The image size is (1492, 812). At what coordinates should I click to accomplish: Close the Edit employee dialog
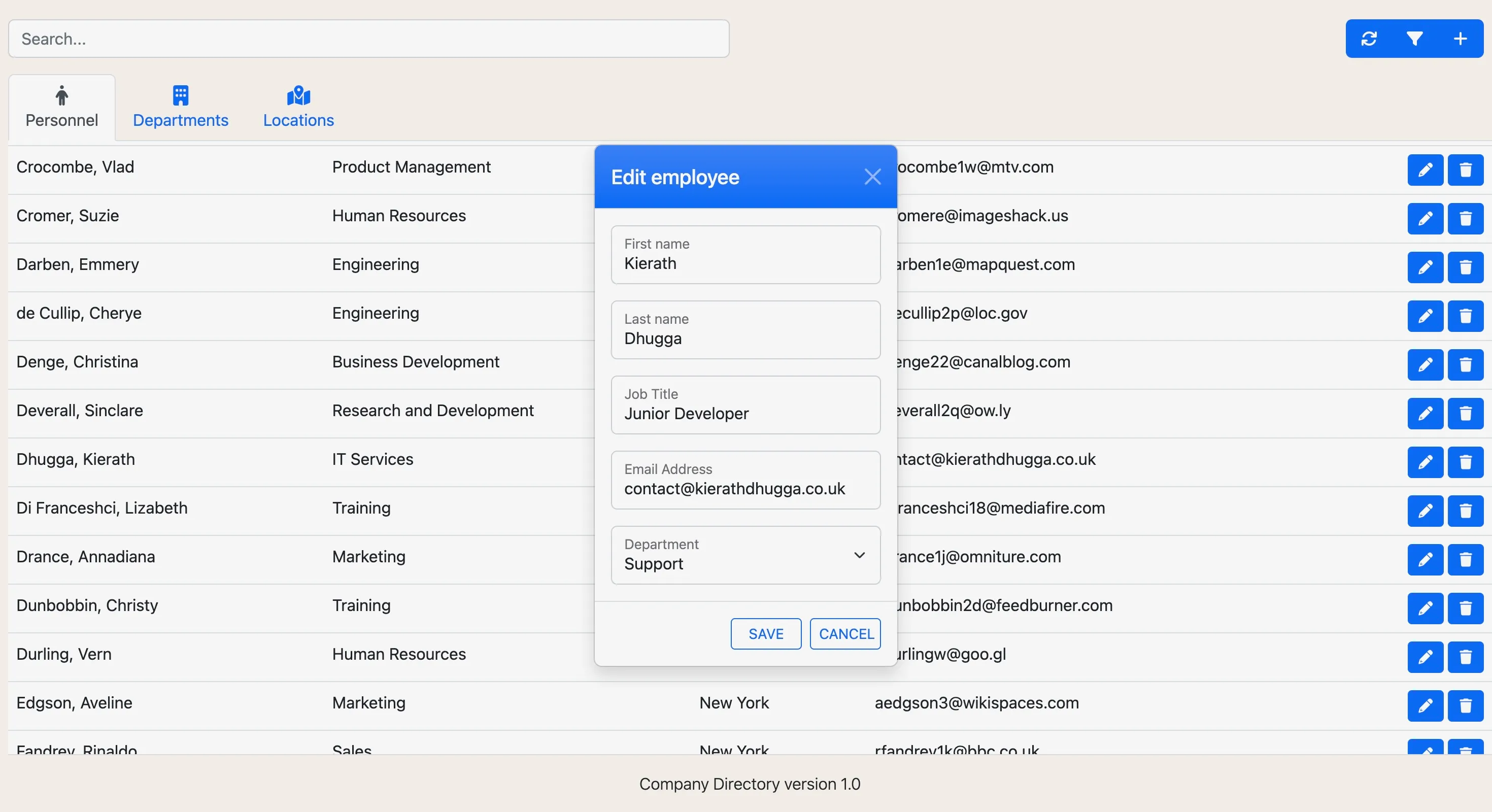(873, 177)
